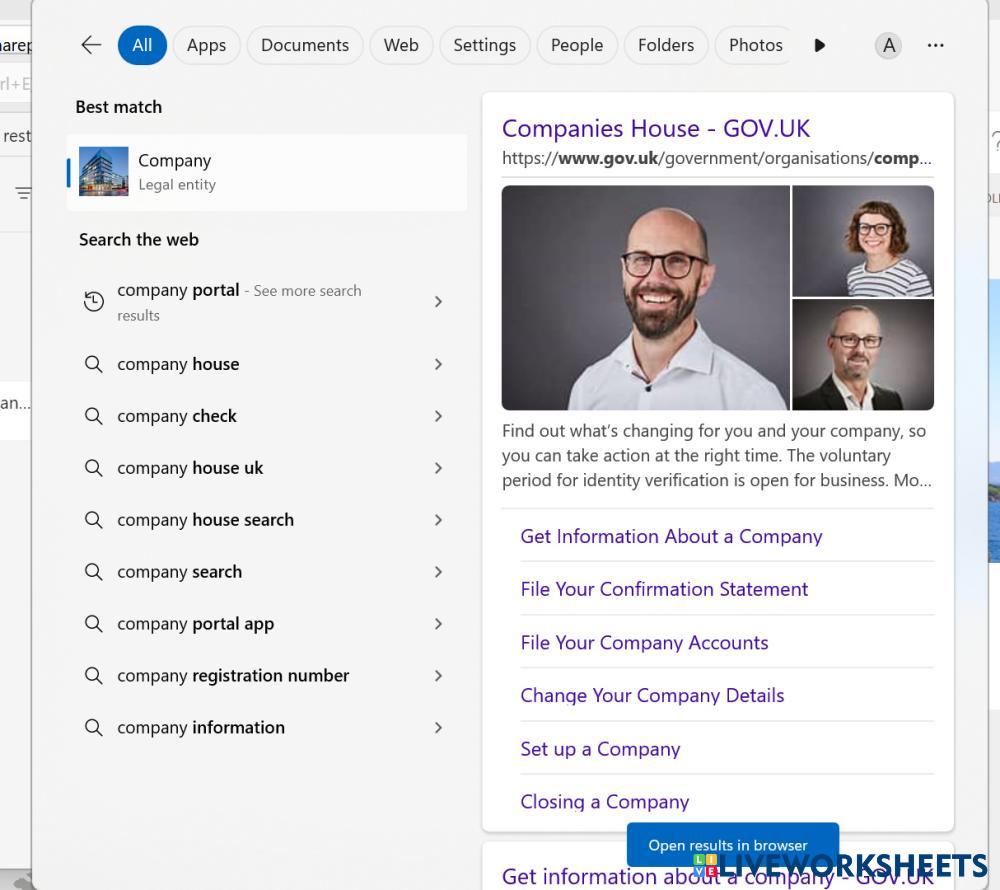Open the account avatar 'A' icon
1000x890 pixels.
coord(888,45)
